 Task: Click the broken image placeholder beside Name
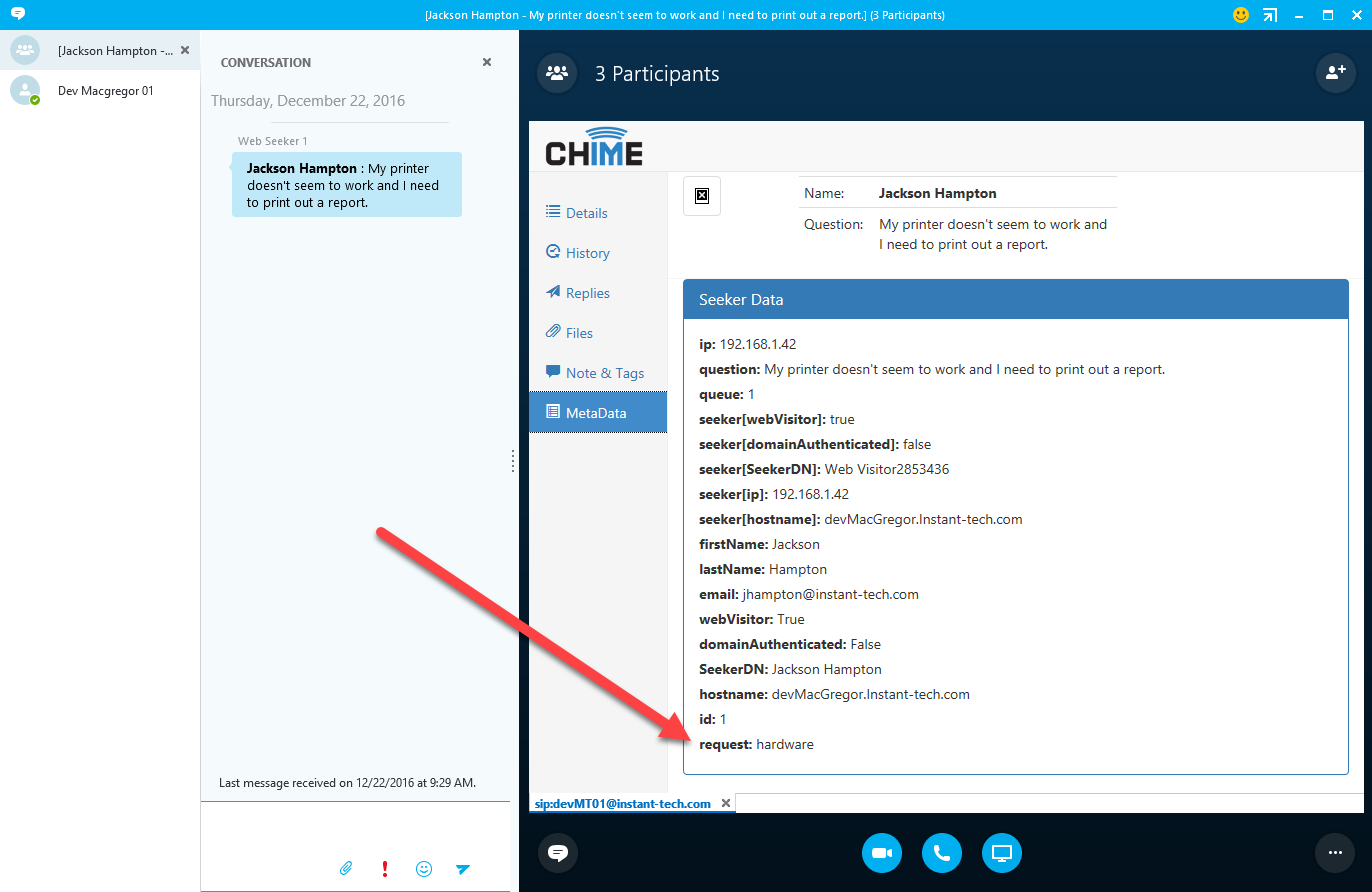[x=702, y=195]
